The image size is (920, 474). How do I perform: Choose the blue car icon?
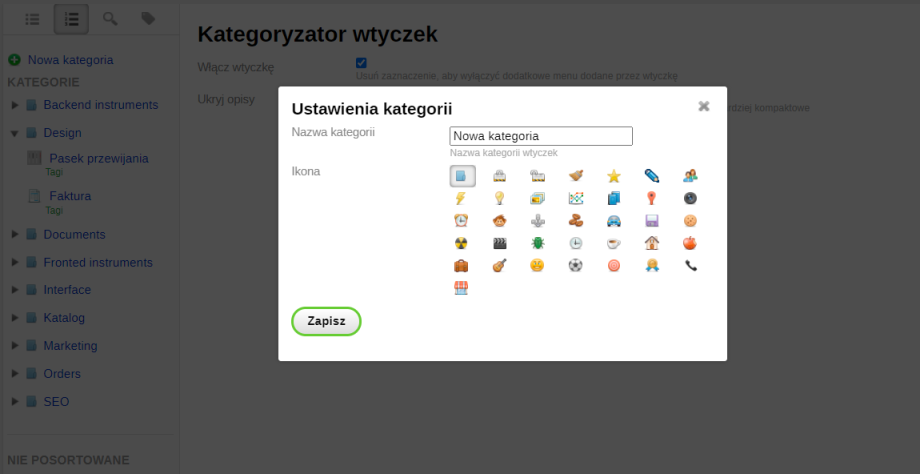614,221
